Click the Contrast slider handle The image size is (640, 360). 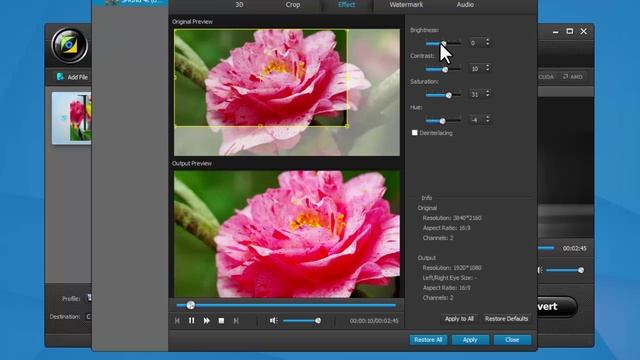[x=445, y=69]
